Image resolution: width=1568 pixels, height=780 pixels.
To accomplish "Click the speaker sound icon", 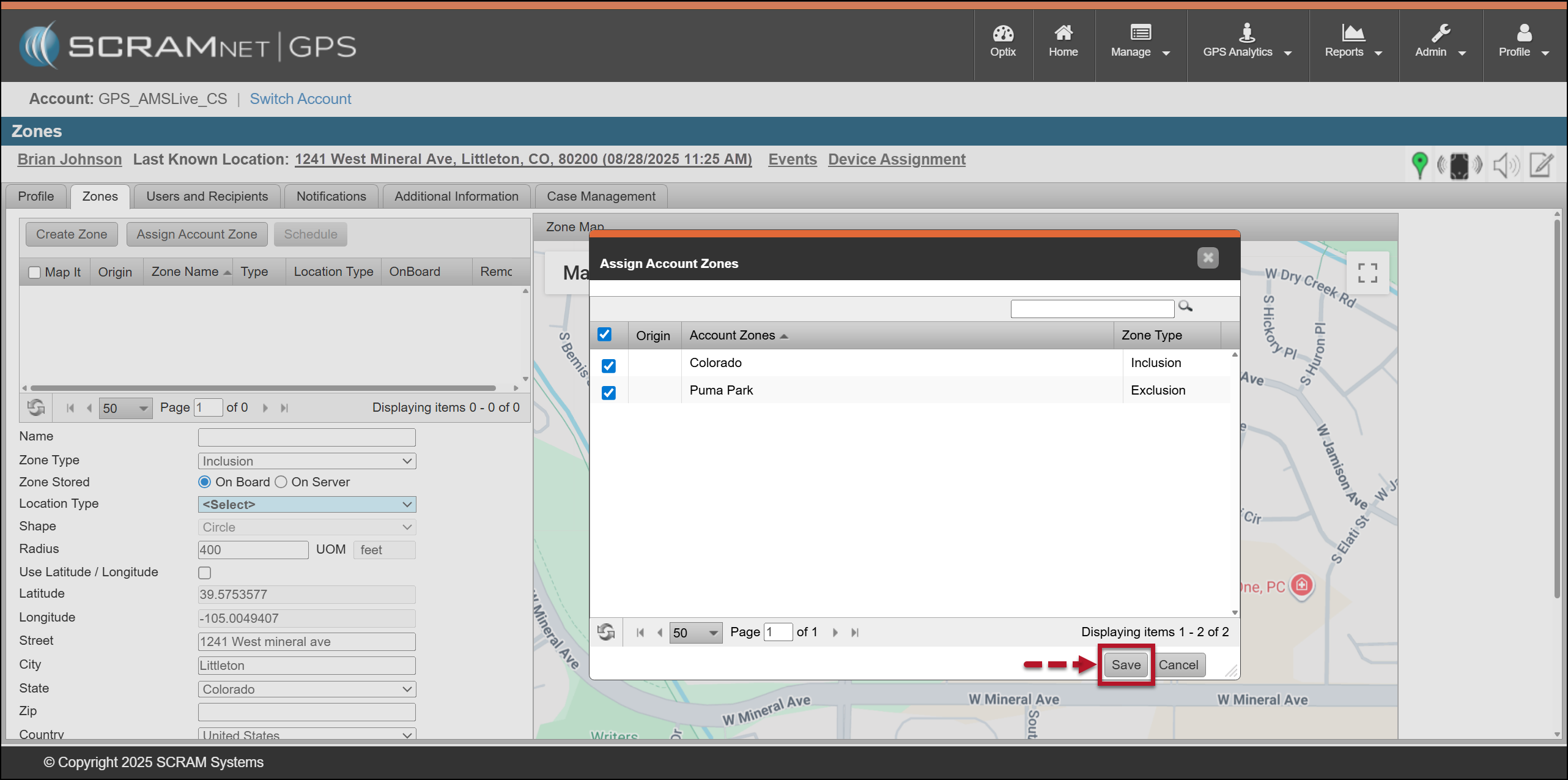I will tap(1506, 165).
